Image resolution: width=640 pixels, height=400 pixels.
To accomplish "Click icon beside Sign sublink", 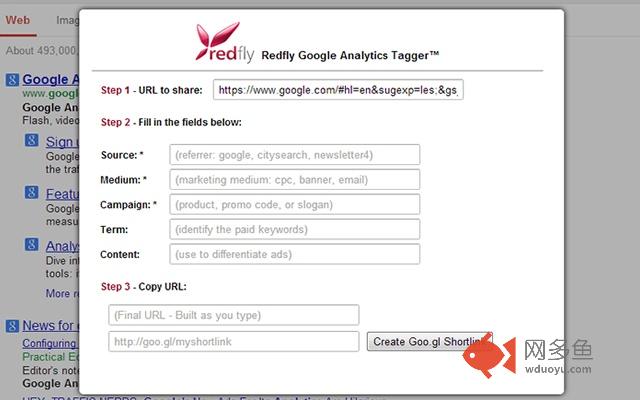I will click(x=31, y=141).
